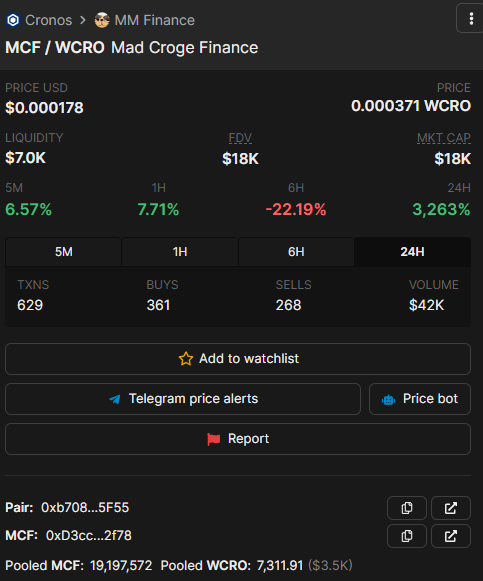This screenshot has width=483, height=581.
Task: Click the TXNS count 629
Action: click(30, 305)
